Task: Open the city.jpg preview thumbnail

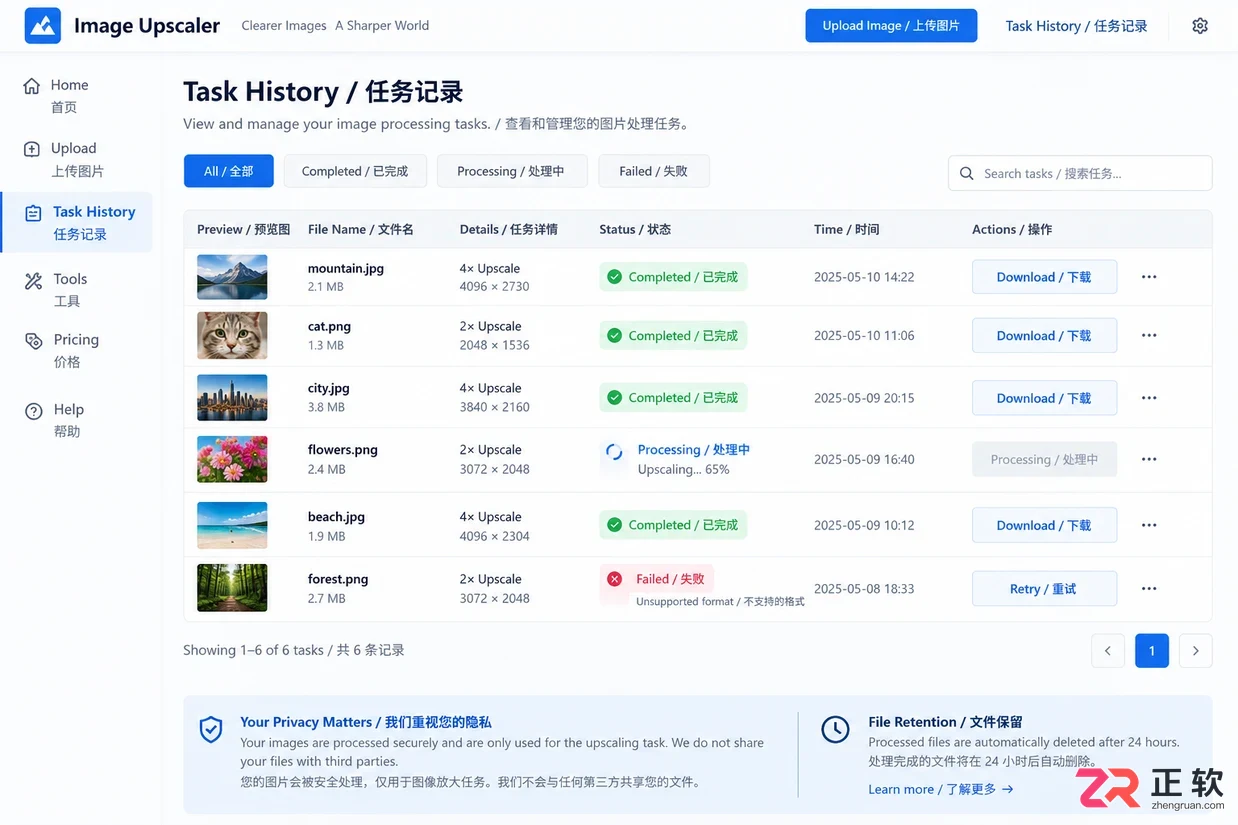Action: click(x=232, y=398)
